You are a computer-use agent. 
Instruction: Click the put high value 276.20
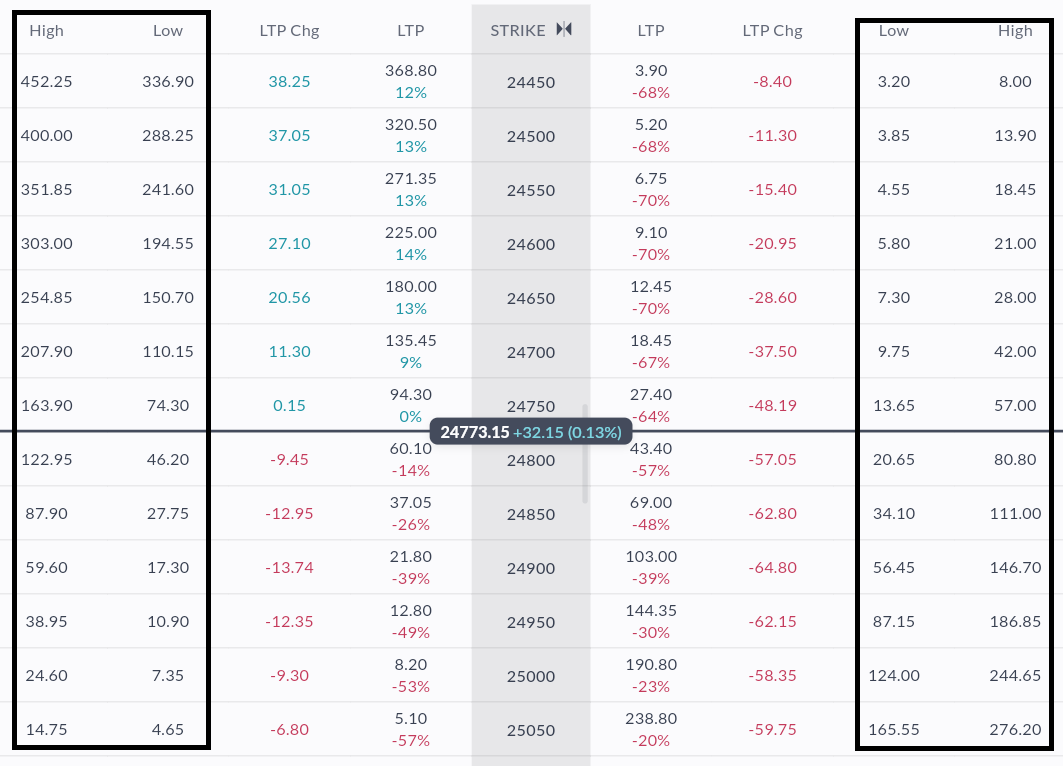[x=1015, y=730]
